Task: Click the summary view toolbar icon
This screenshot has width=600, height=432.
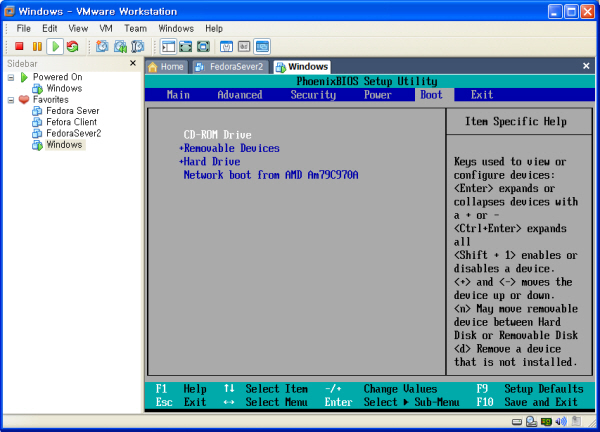Action: tap(227, 47)
